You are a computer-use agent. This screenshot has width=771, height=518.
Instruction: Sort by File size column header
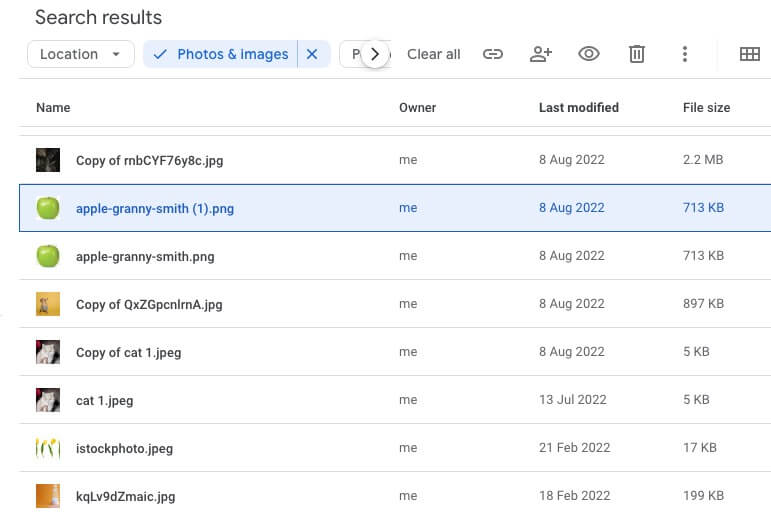point(706,107)
